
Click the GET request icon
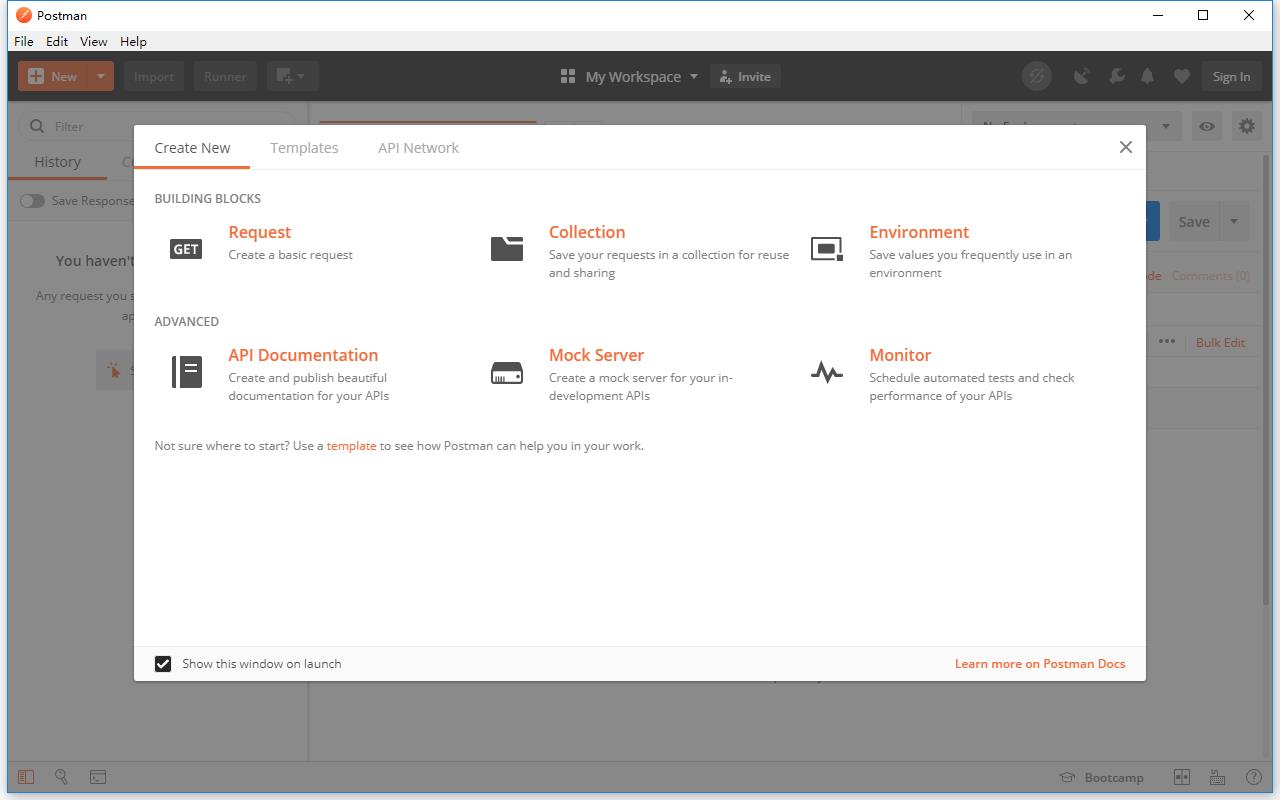pyautogui.click(x=186, y=249)
